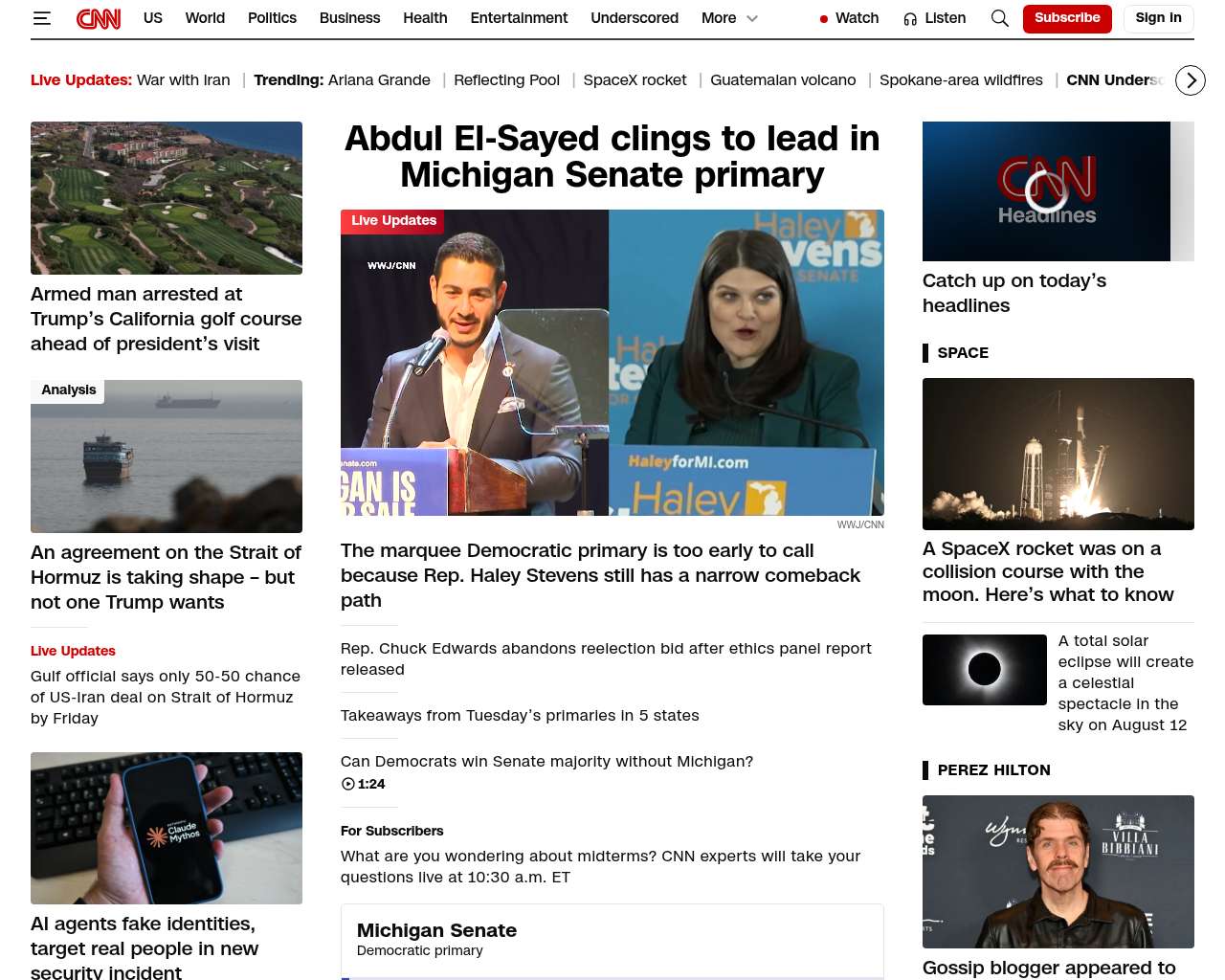Read Gossip blogger appeared story
This screenshot has width=1225, height=980.
[1049, 968]
